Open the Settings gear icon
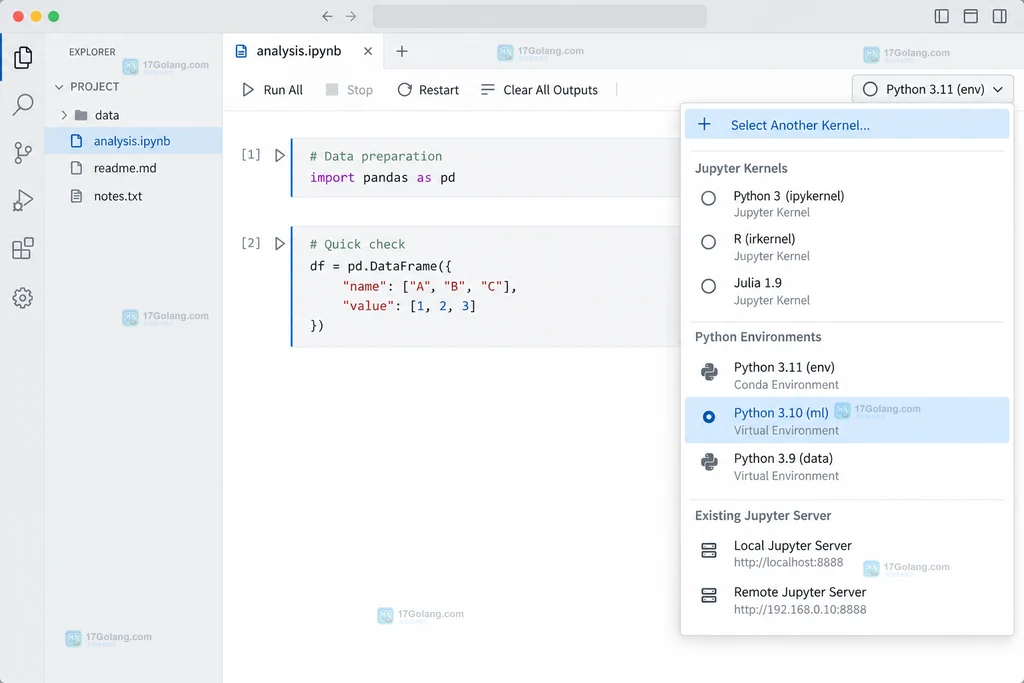The width and height of the screenshot is (1024, 683). tap(23, 298)
